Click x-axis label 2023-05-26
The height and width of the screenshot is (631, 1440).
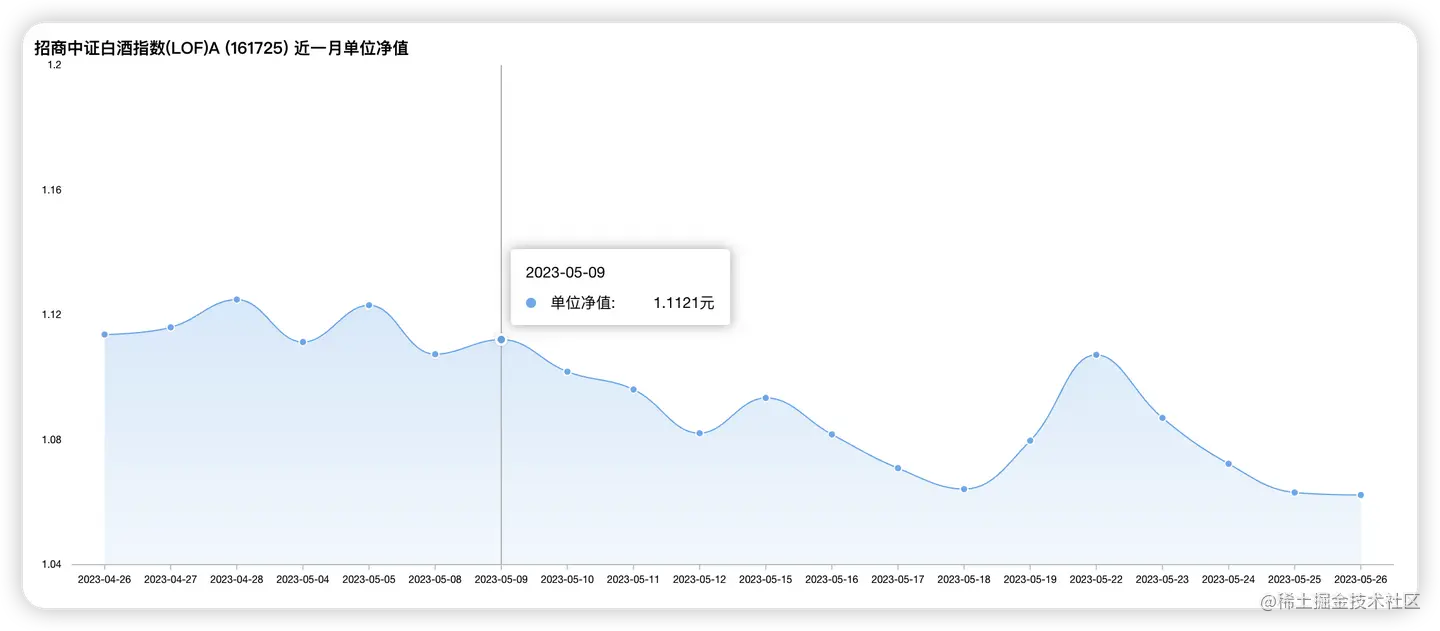click(1361, 579)
